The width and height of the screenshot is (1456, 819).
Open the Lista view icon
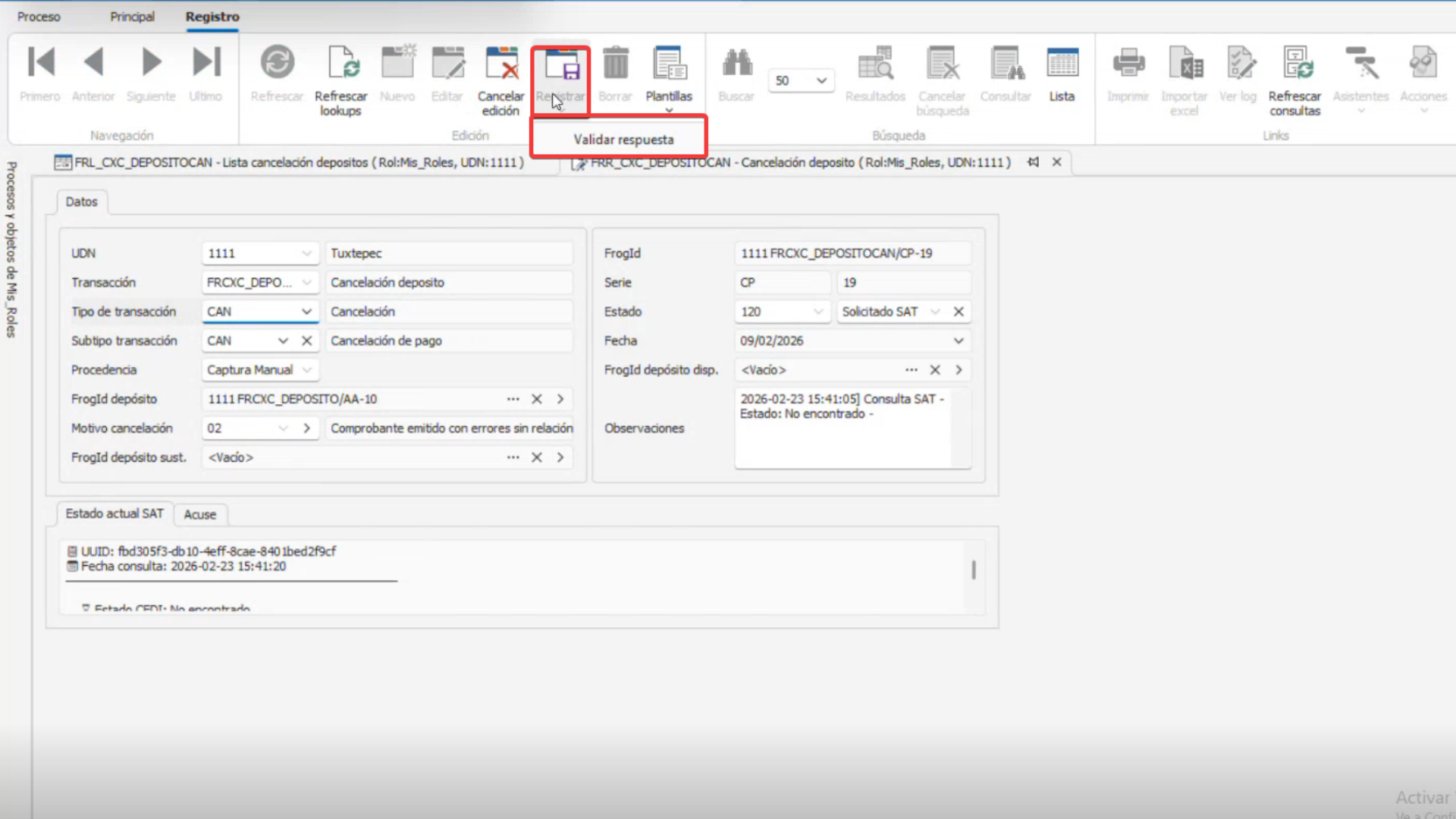(x=1062, y=64)
